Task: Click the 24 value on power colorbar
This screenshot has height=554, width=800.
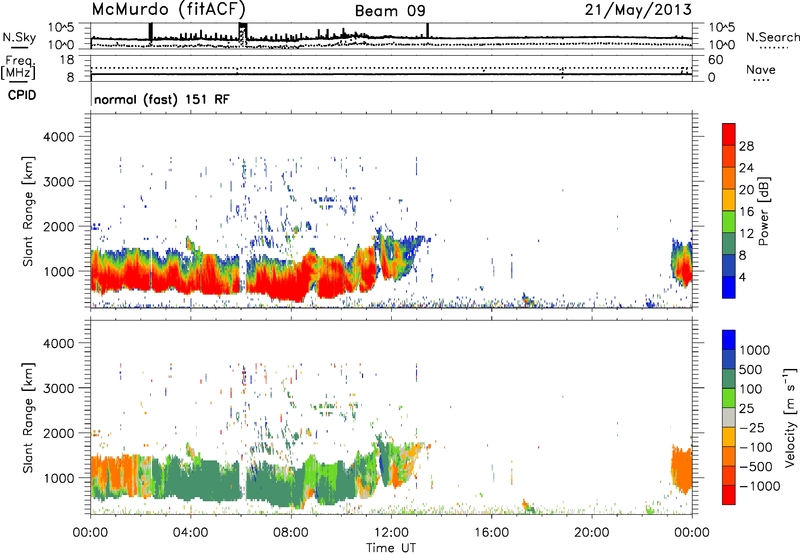Action: point(746,168)
